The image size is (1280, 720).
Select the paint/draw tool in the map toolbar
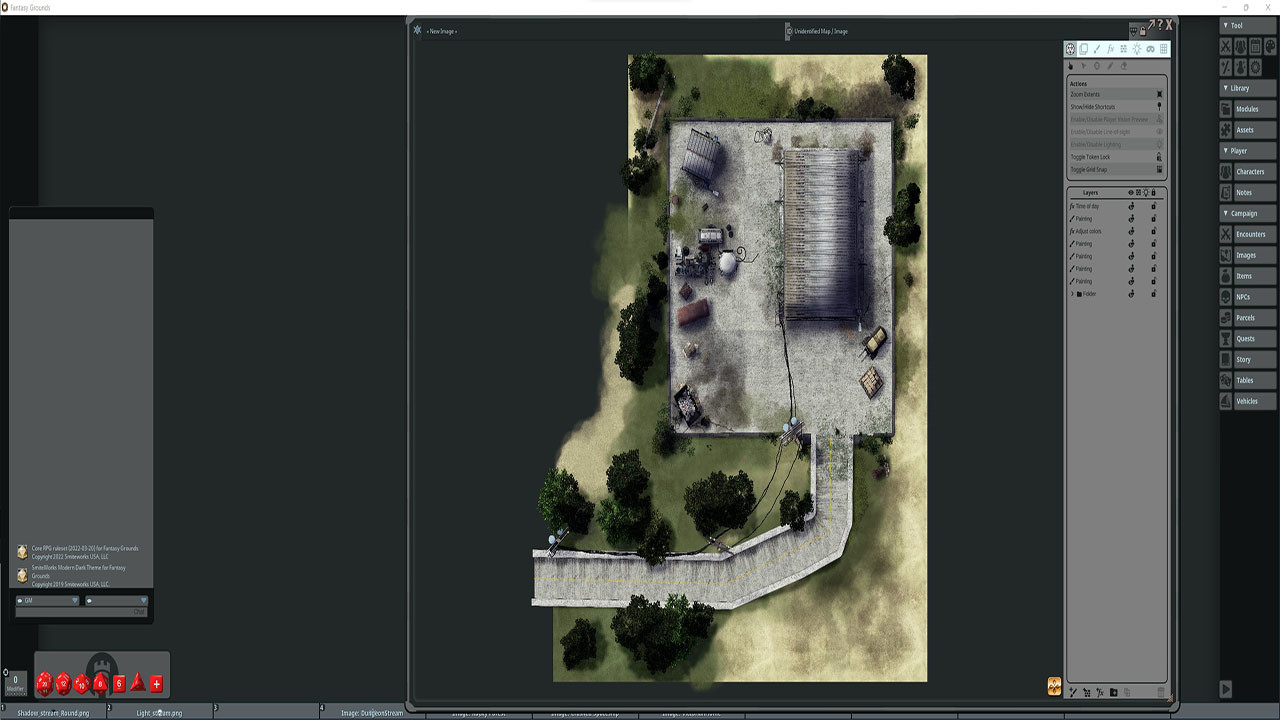coord(1097,48)
